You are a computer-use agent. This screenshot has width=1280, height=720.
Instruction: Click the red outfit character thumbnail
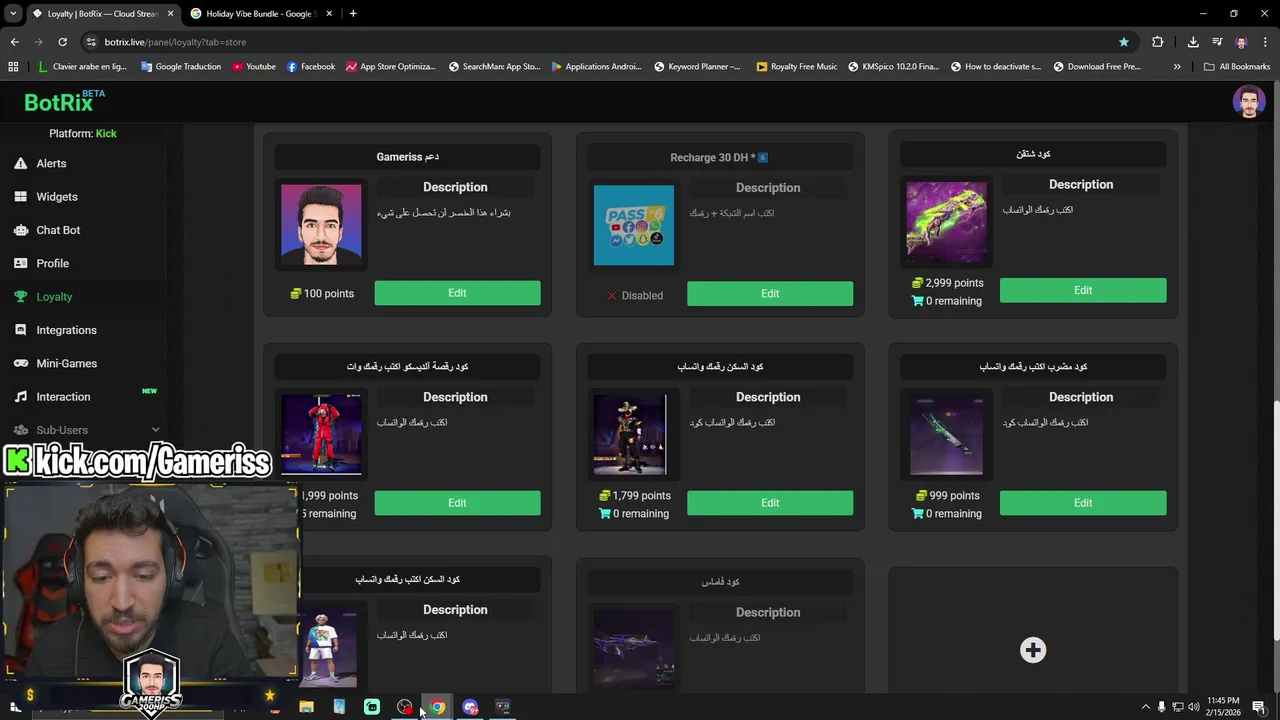coord(321,434)
